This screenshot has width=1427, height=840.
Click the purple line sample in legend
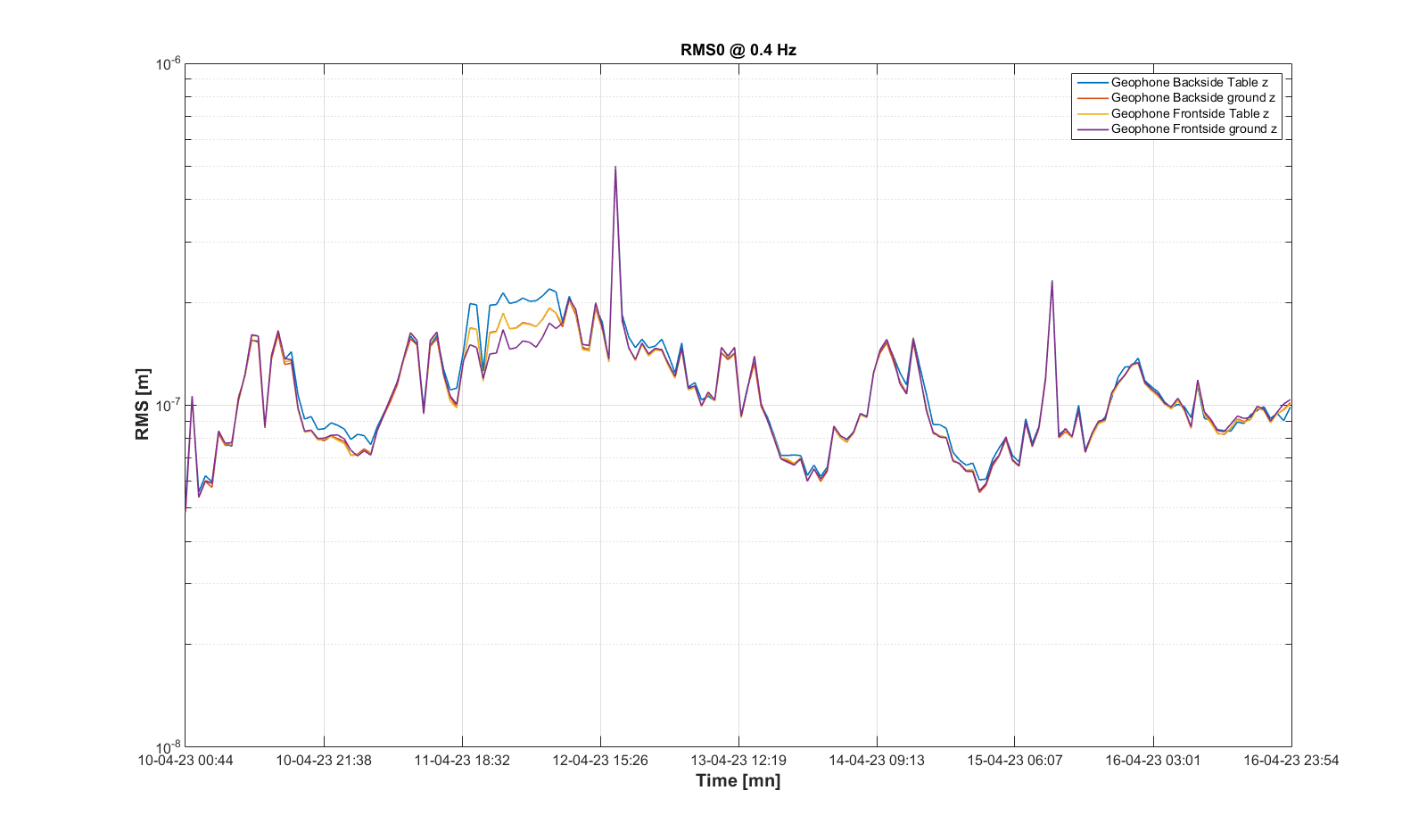tap(1092, 128)
